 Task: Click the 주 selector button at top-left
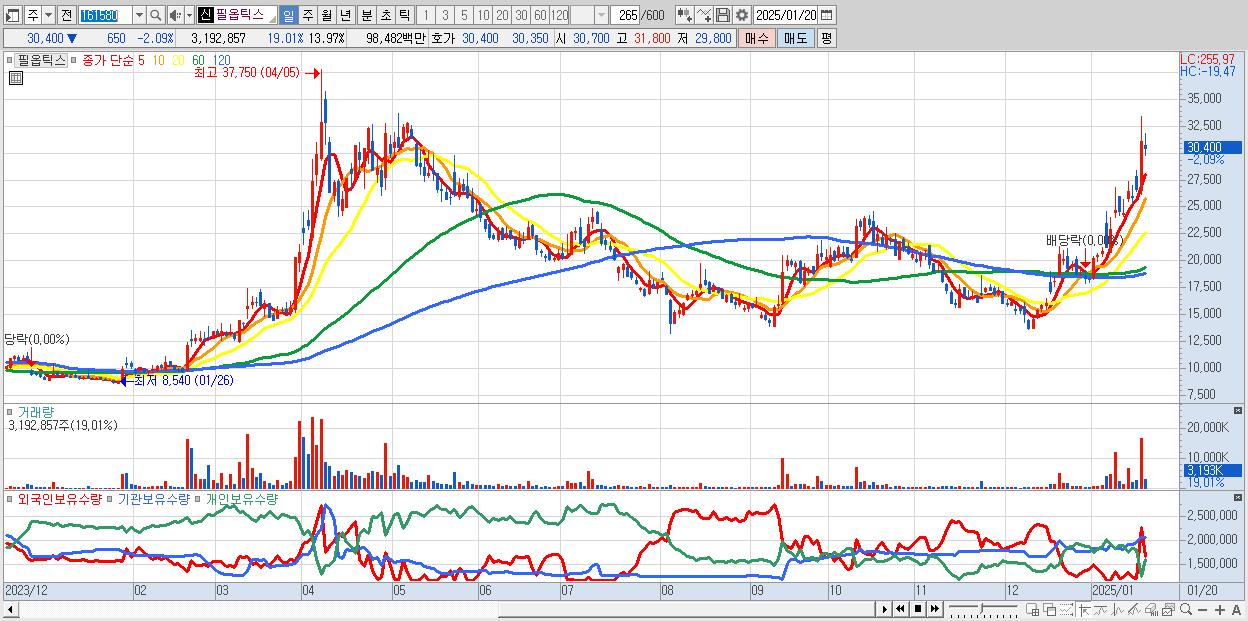(33, 15)
